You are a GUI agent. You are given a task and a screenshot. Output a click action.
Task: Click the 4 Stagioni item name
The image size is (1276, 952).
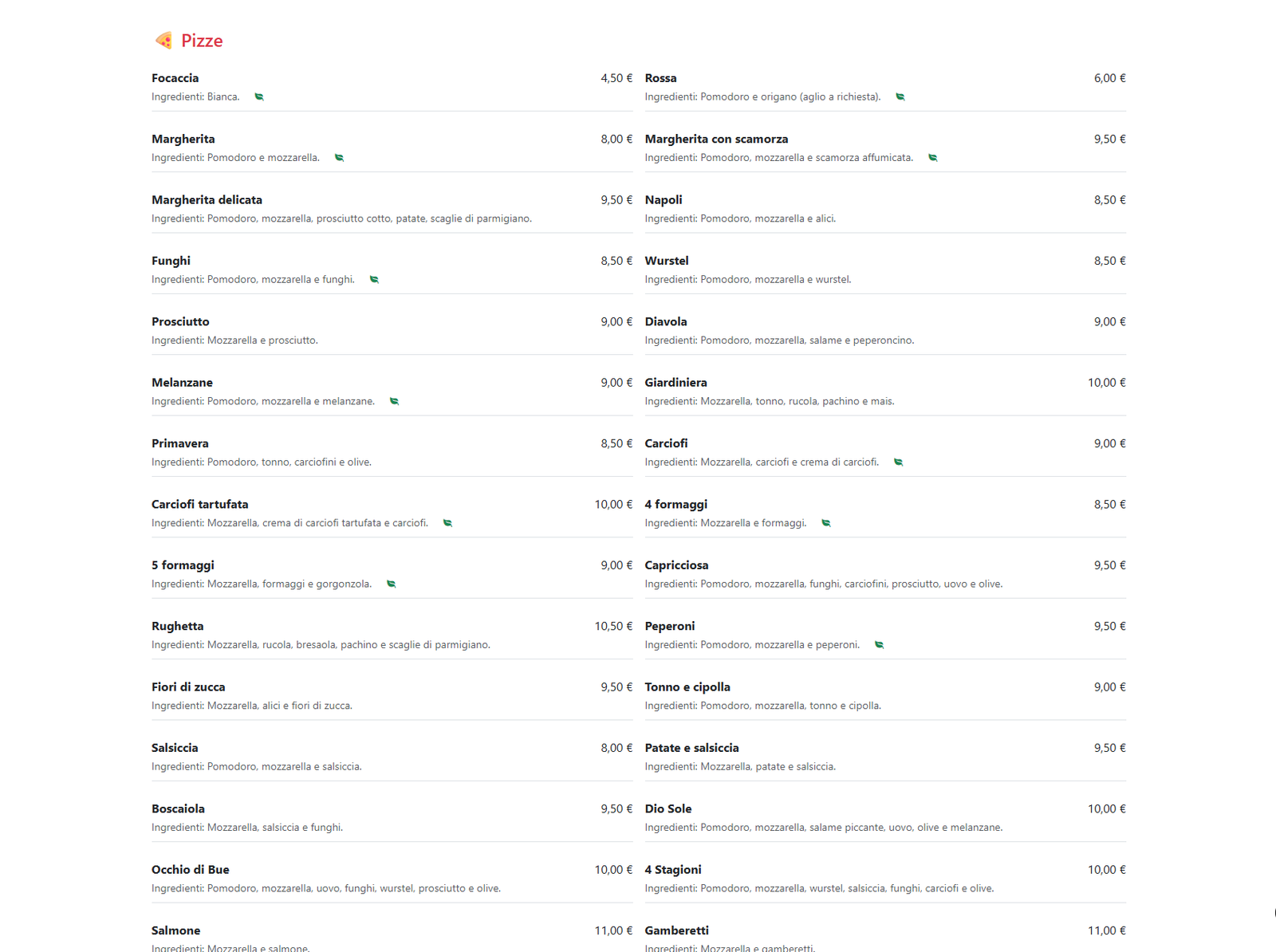point(673,869)
